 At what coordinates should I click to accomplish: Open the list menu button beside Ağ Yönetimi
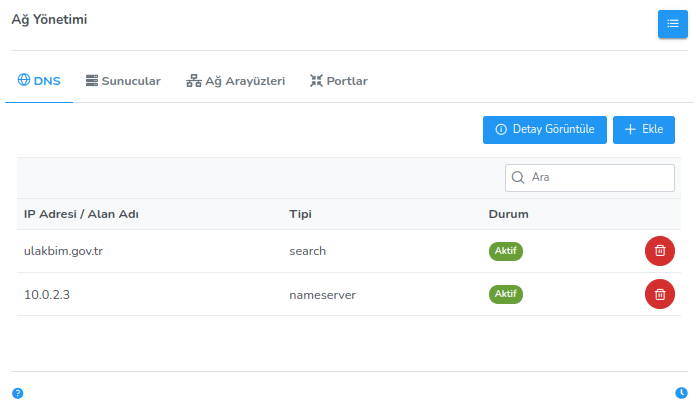pyautogui.click(x=672, y=24)
